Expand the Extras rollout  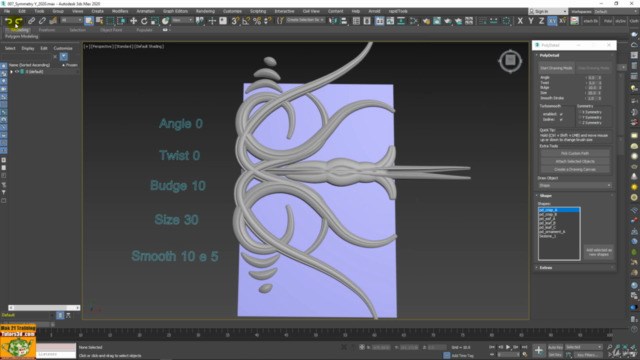tap(546, 268)
